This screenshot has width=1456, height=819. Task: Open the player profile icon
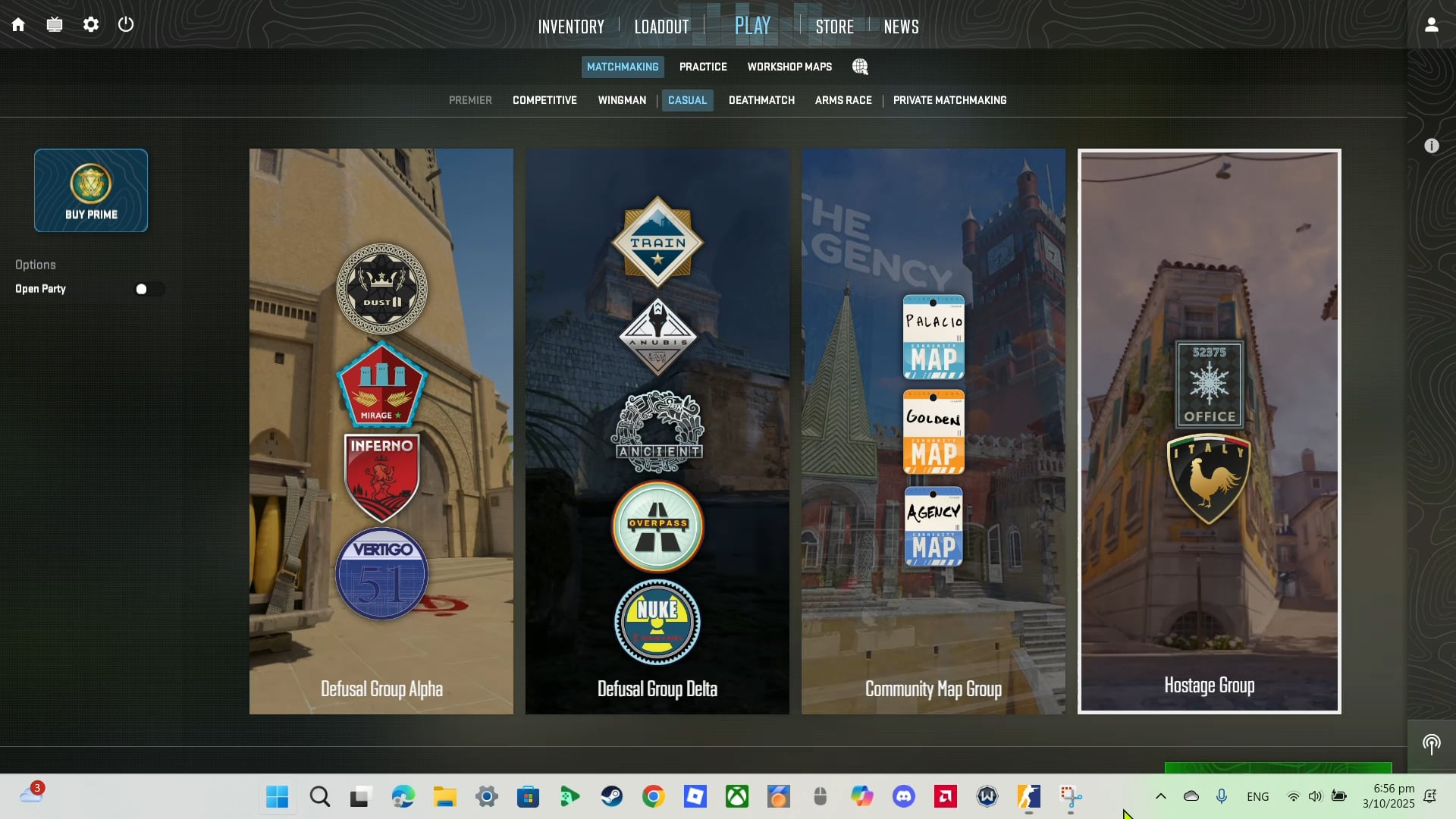tap(1432, 25)
